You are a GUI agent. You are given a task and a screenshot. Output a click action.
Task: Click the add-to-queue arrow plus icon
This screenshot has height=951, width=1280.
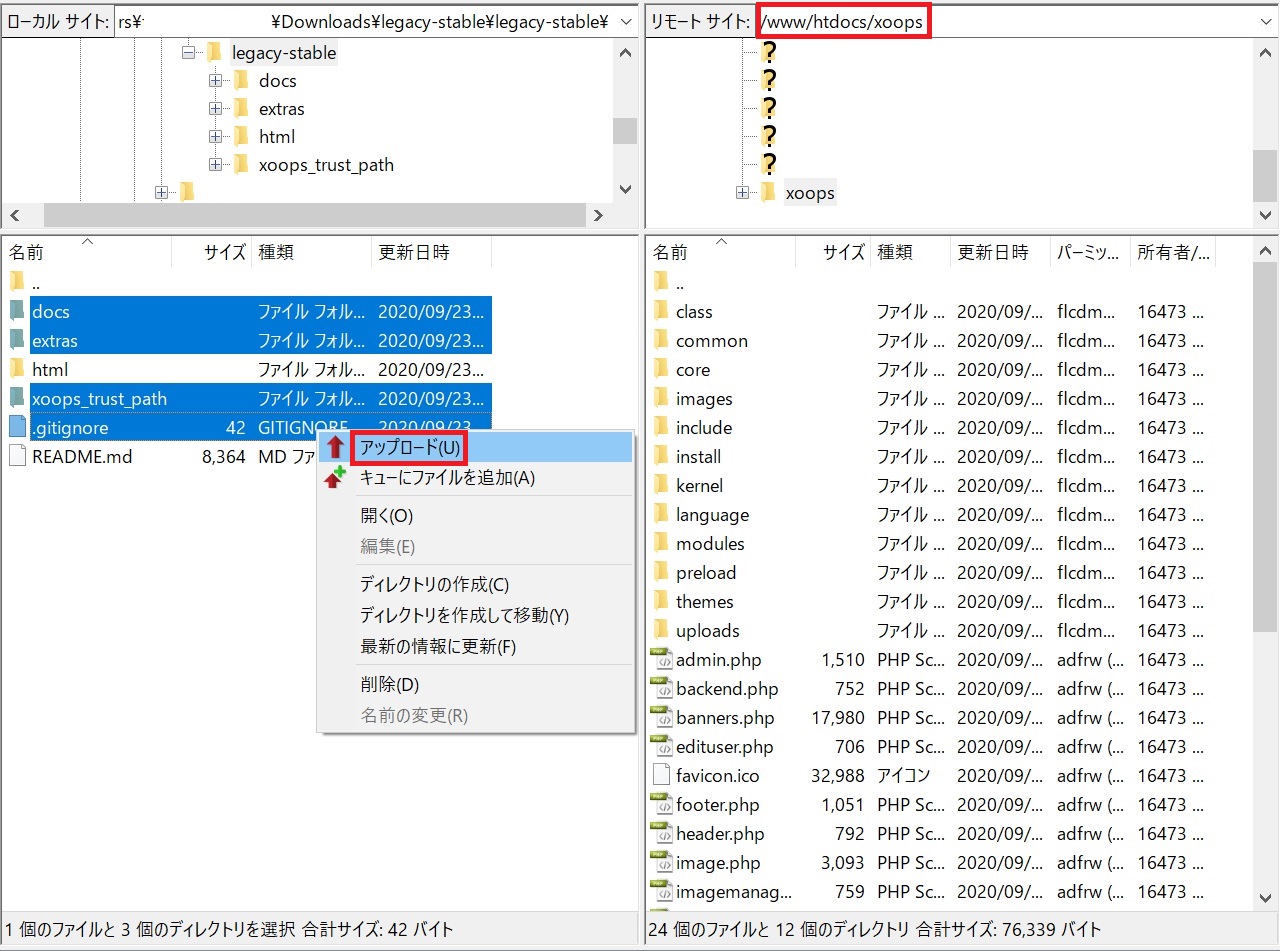(335, 477)
